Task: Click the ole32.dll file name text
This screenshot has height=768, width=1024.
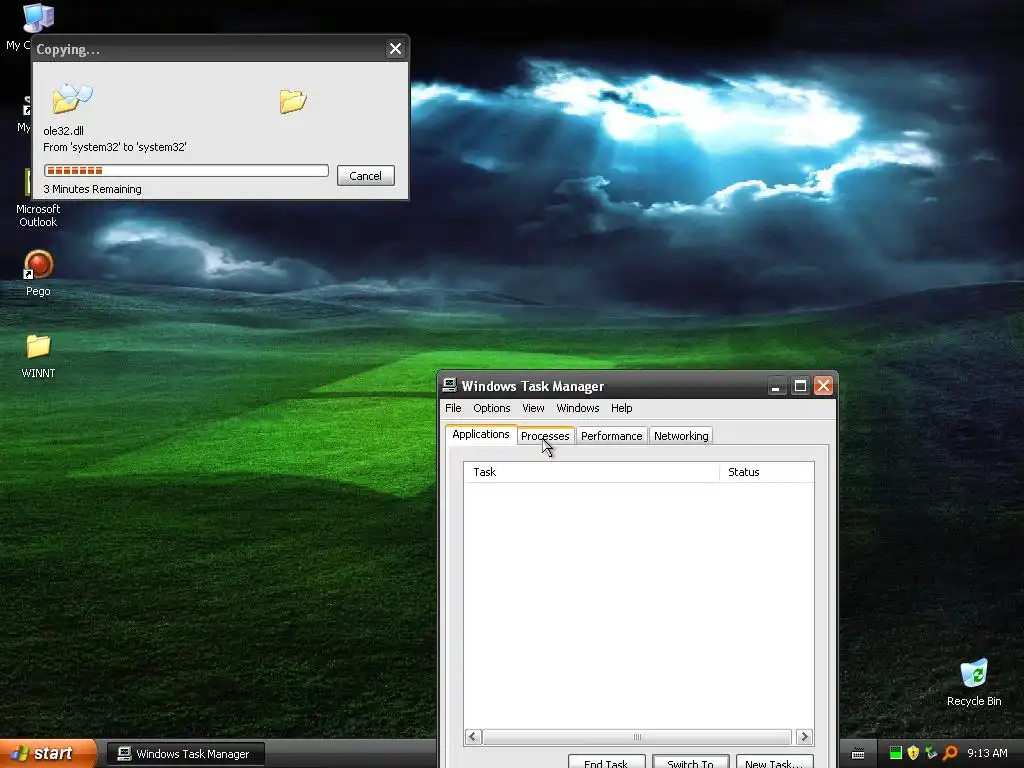Action: click(x=63, y=131)
